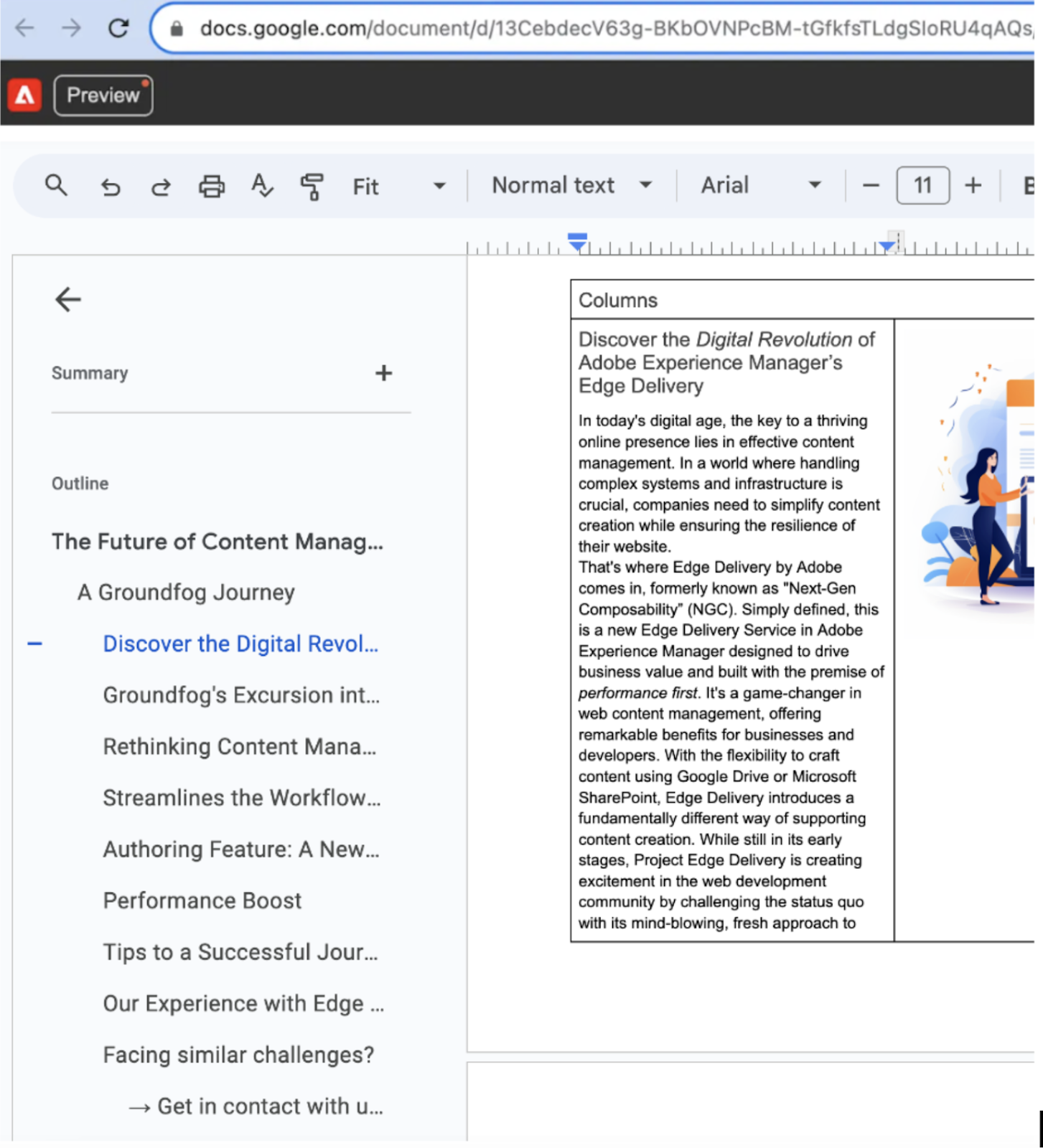Click the left indent marker on ruler

tap(577, 243)
